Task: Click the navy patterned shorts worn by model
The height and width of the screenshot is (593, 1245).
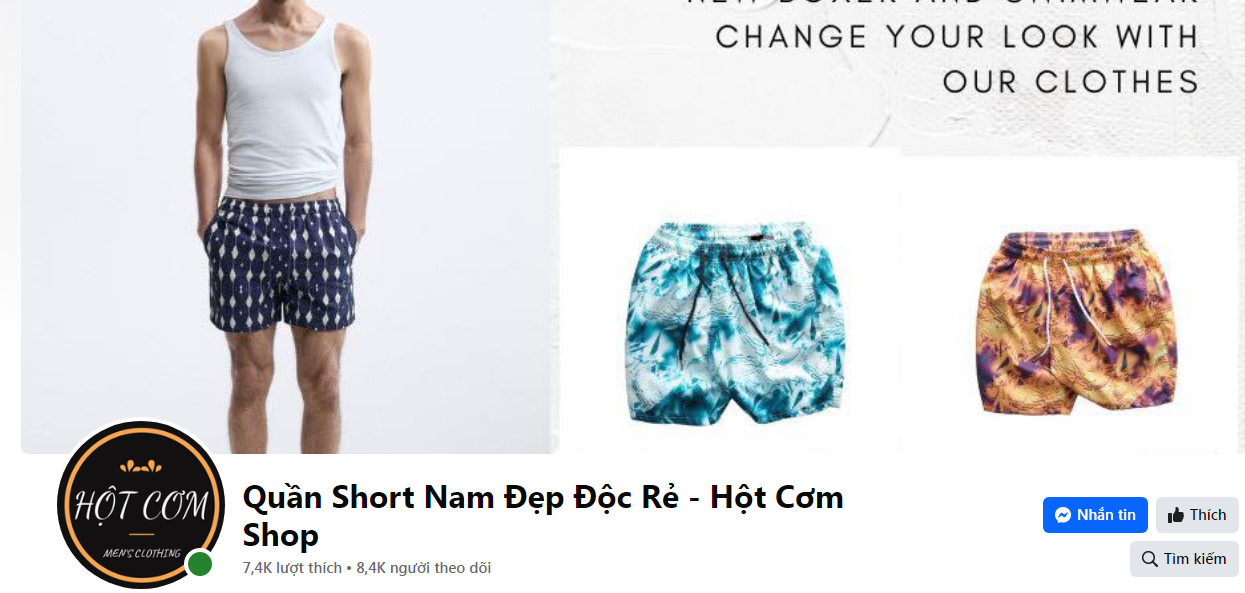Action: (282, 264)
